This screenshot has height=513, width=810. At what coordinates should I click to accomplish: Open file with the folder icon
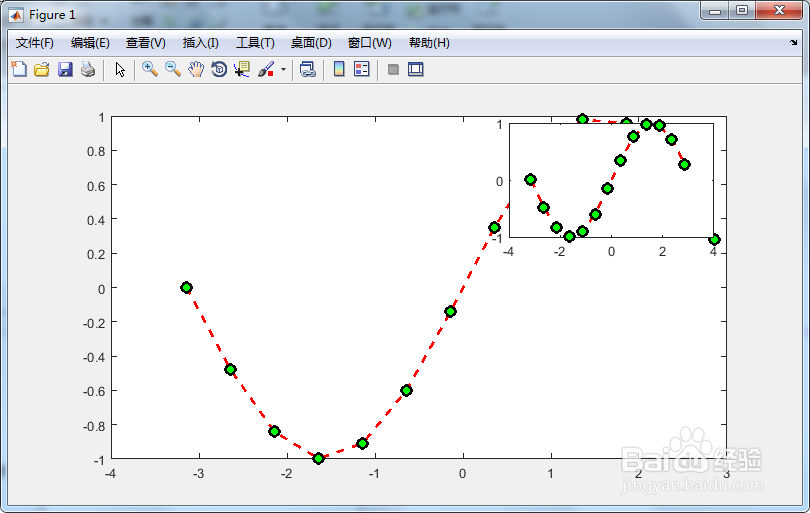[x=42, y=69]
